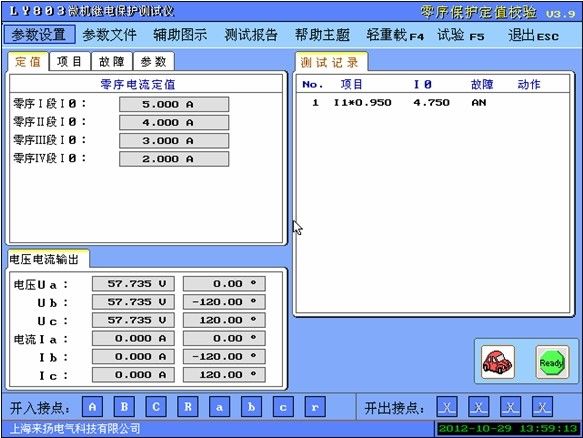Click the I0 column header

423,84
